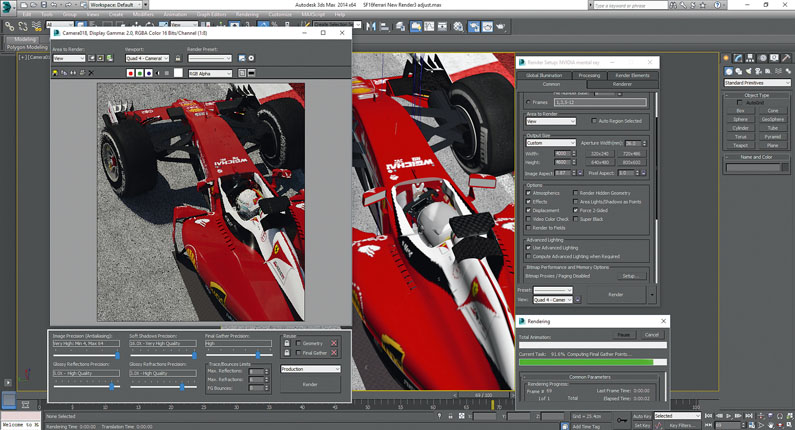This screenshot has height=430, width=795.
Task: Toggle the Atmospherics checkbox
Action: tap(529, 193)
